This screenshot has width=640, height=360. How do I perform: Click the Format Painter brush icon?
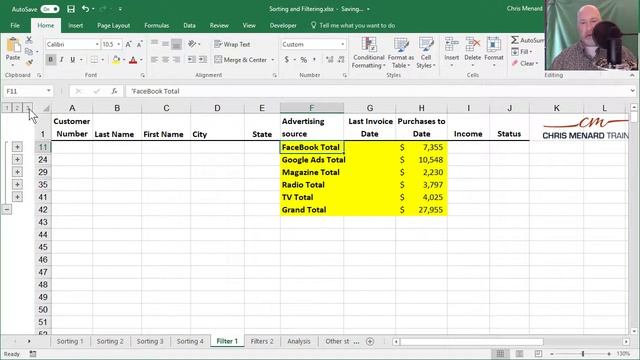tap(29, 63)
